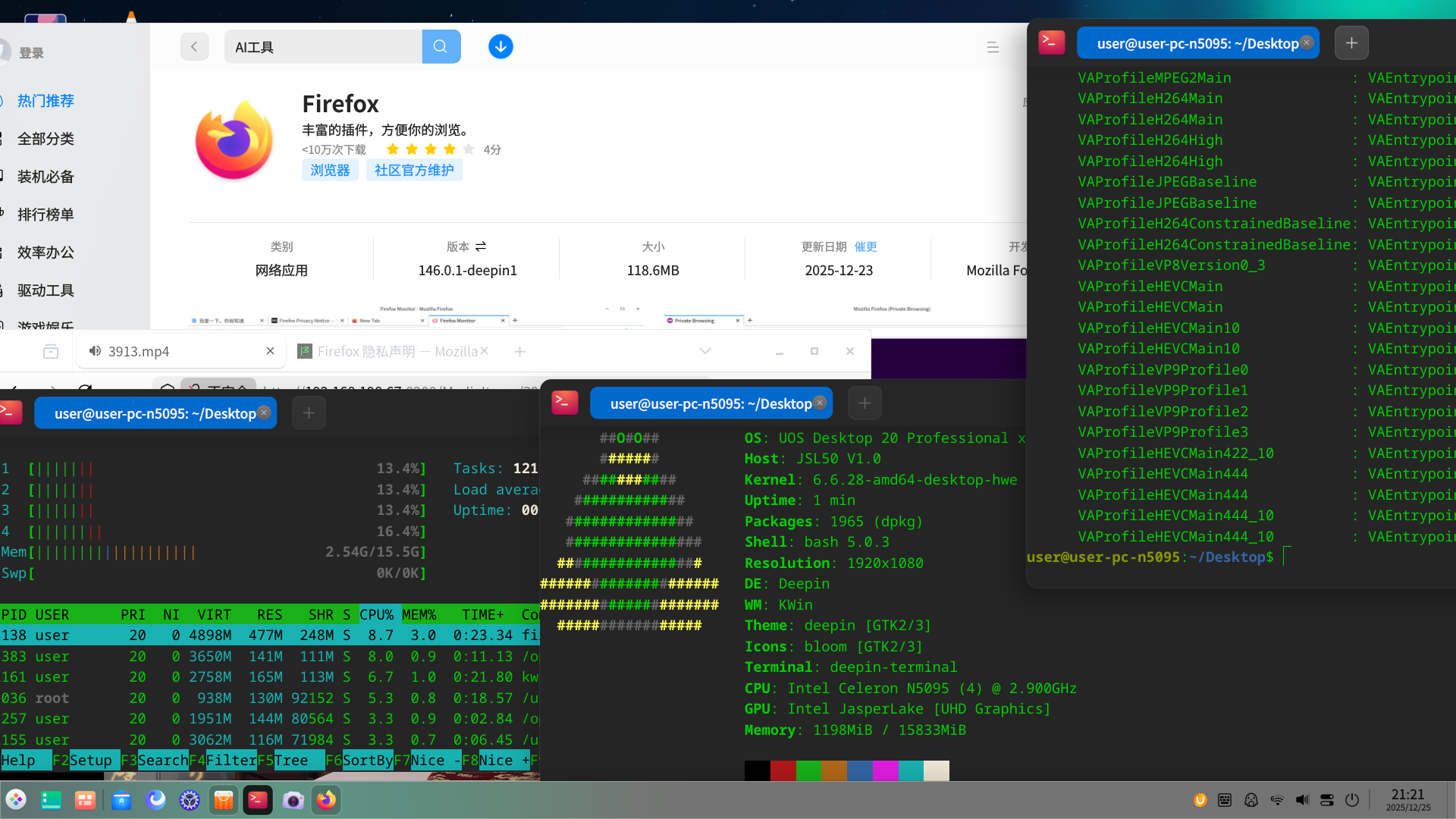Open deepin Terminal from the dock
This screenshot has width=1456, height=819.
[258, 799]
